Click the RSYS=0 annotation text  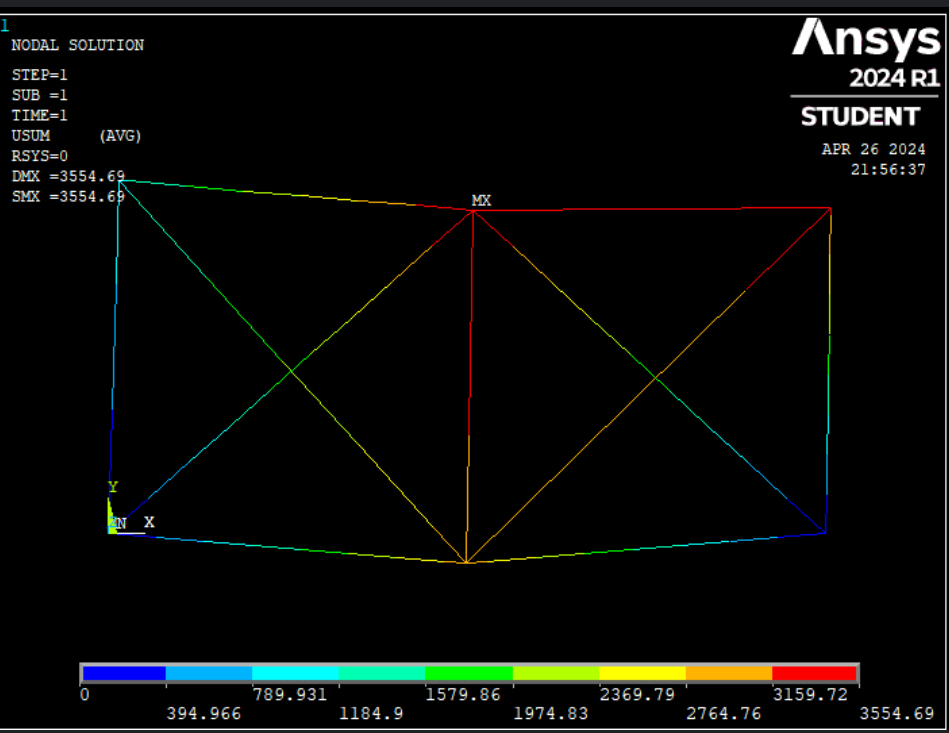pos(38,155)
